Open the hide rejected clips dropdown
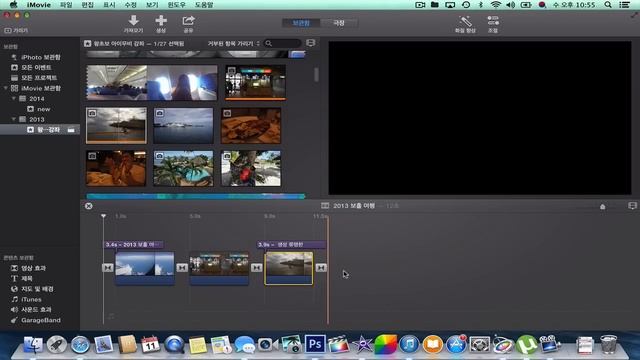The image size is (640, 360). tap(233, 43)
